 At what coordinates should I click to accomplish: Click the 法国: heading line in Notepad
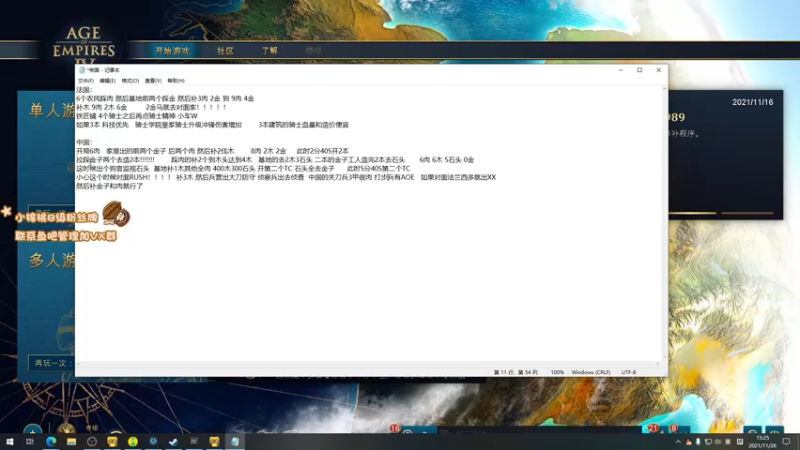[x=84, y=90]
